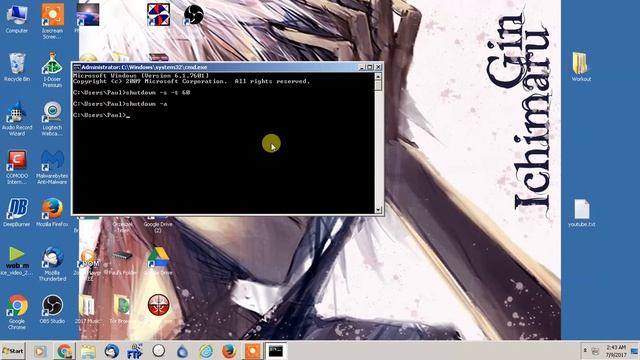Open the Recycle Bin
This screenshot has width=640, height=360.
pyautogui.click(x=17, y=67)
